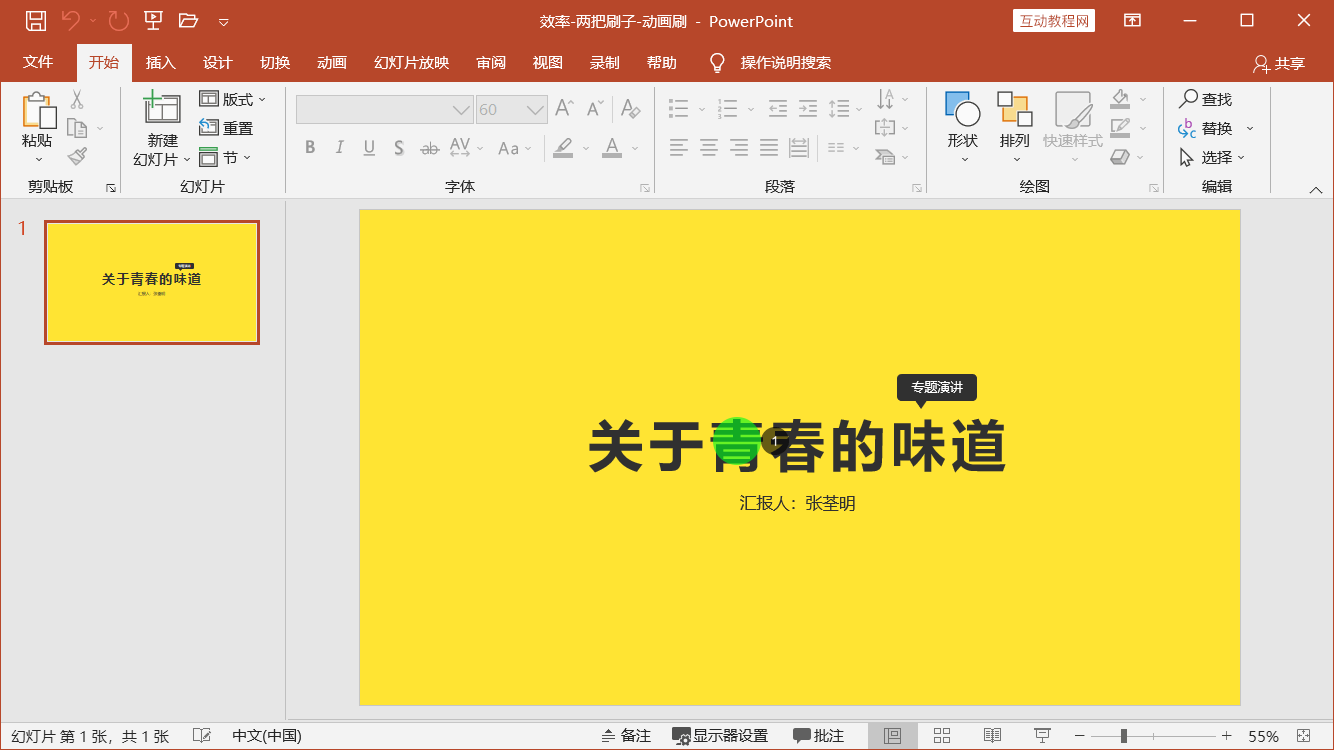Open the font size dropdown
Image resolution: width=1334 pixels, height=750 pixels.
536,110
